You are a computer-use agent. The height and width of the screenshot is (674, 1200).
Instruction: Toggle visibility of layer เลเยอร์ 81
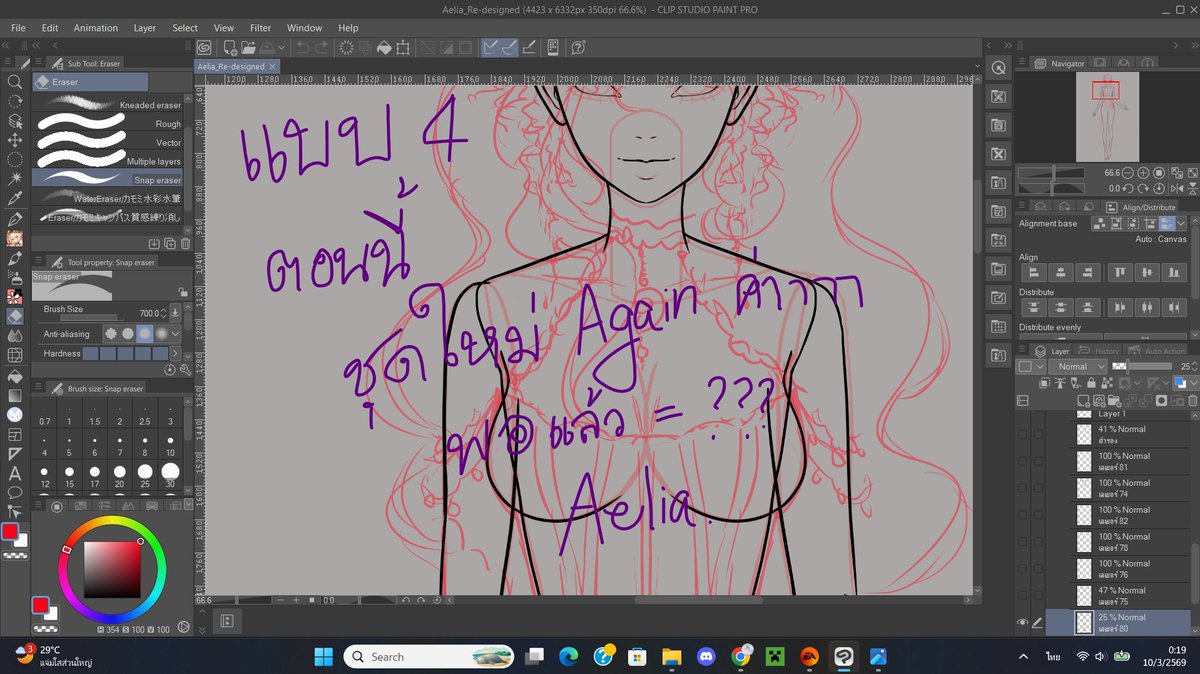(x=1023, y=461)
